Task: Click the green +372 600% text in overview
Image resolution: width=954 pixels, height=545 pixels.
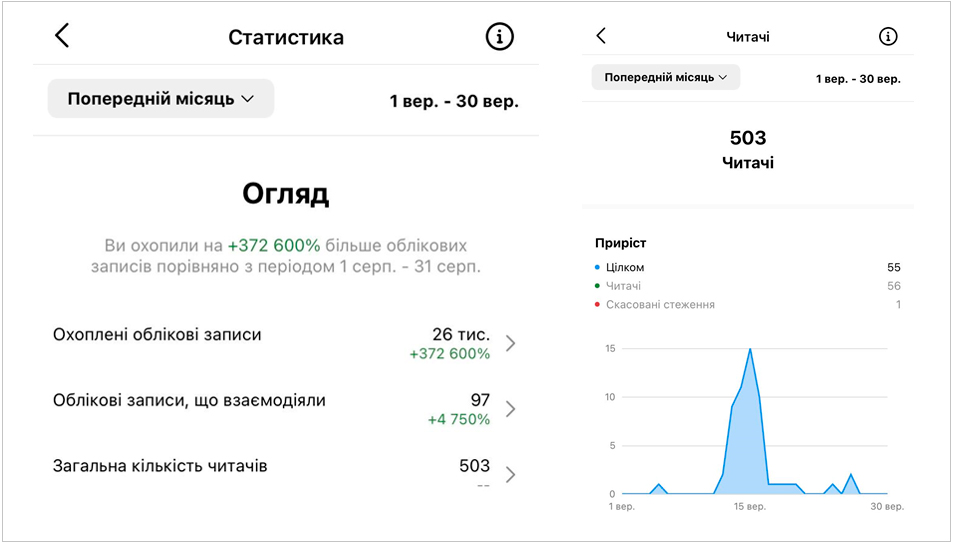Action: [273, 245]
